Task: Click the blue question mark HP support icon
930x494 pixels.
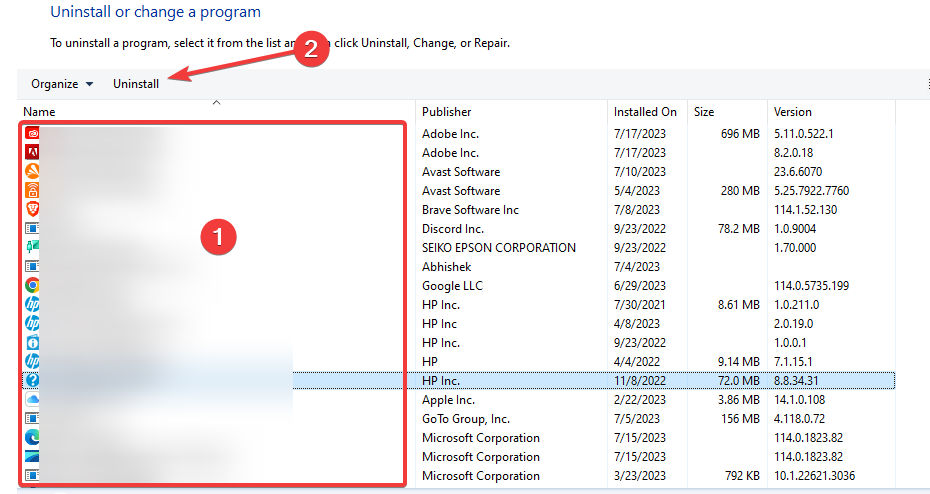Action: [x=32, y=380]
